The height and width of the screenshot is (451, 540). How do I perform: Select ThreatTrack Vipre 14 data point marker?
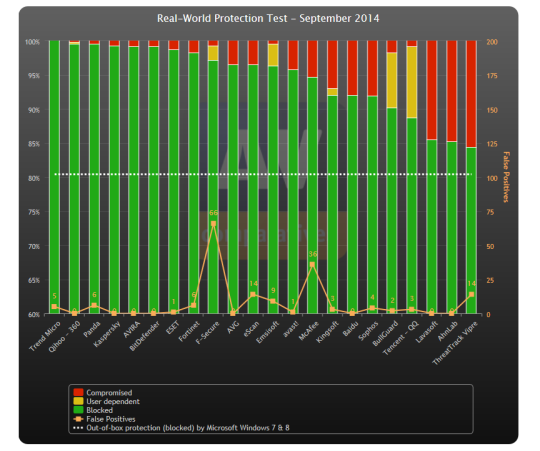(x=471, y=294)
